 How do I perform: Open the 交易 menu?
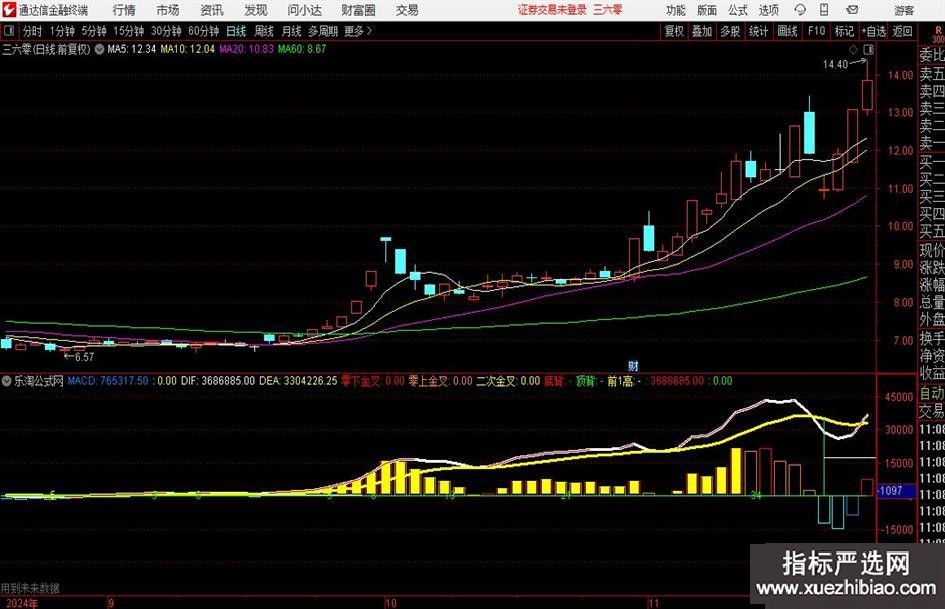click(x=407, y=10)
